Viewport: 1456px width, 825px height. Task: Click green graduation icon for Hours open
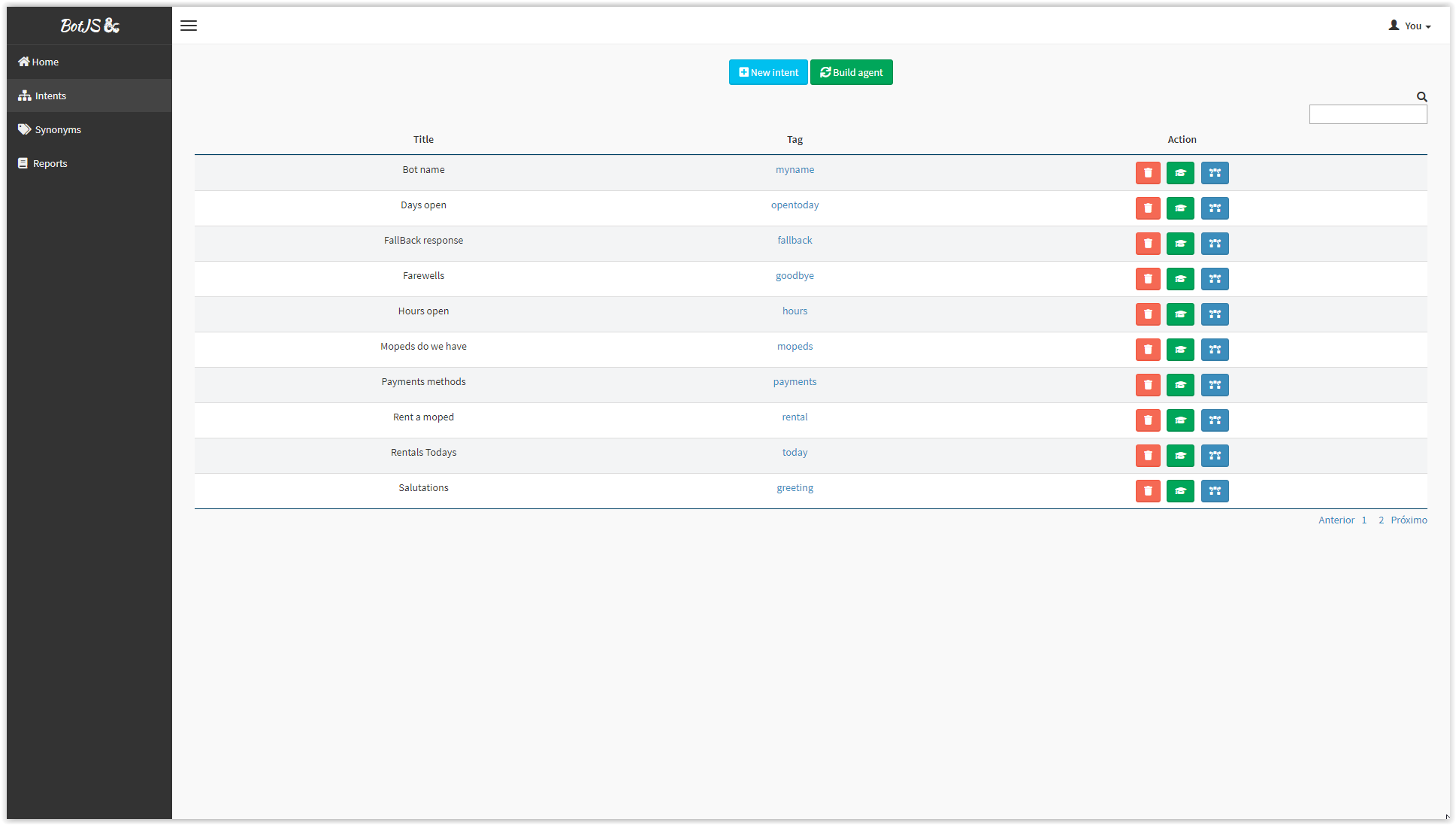pos(1180,314)
